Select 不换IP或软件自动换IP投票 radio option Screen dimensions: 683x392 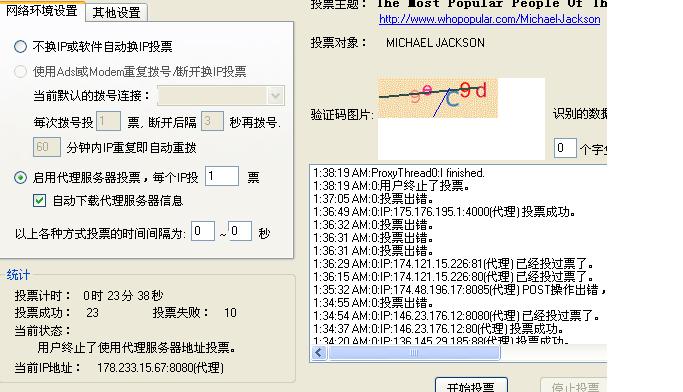coord(20,46)
